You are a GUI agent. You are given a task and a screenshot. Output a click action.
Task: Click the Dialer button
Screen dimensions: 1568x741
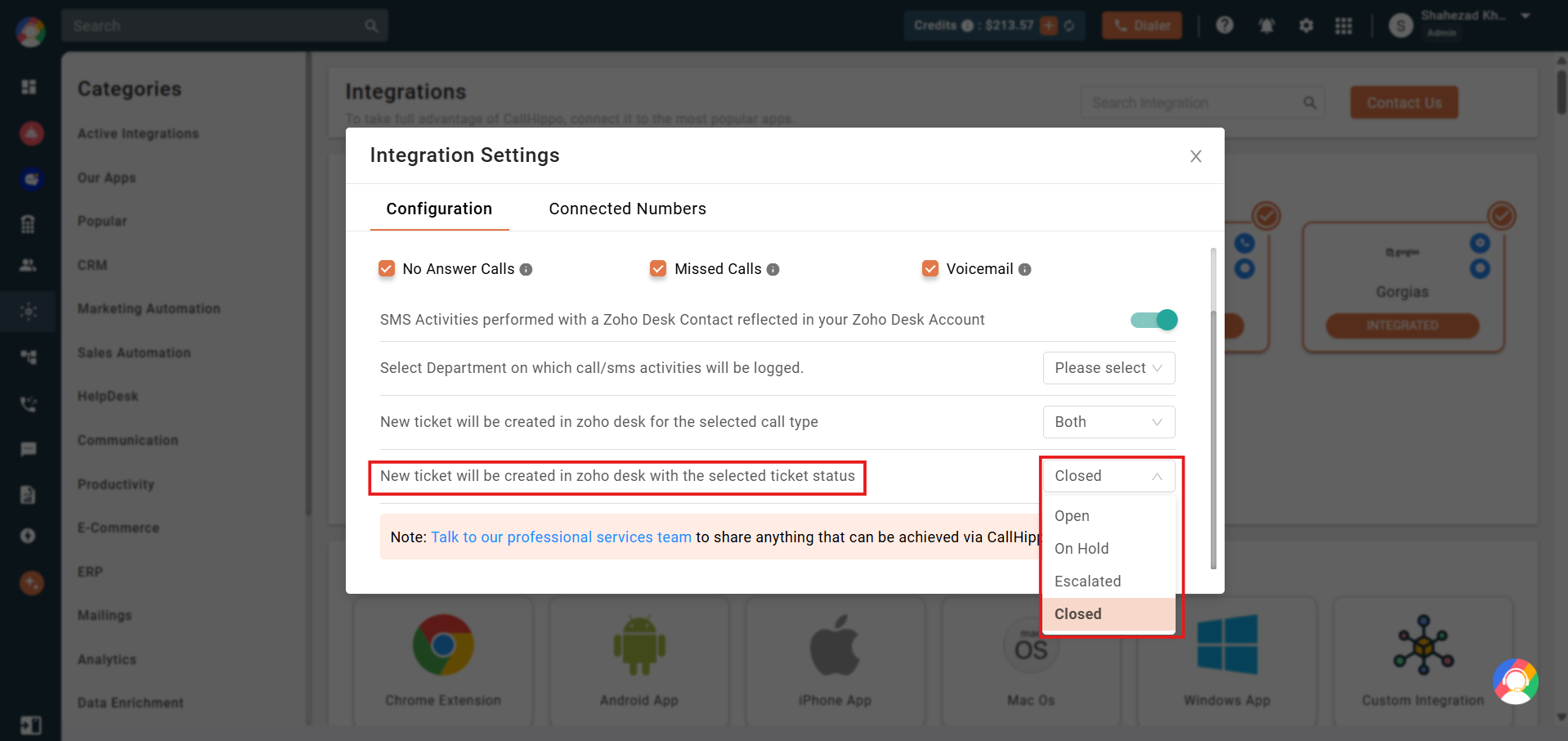coord(1142,25)
